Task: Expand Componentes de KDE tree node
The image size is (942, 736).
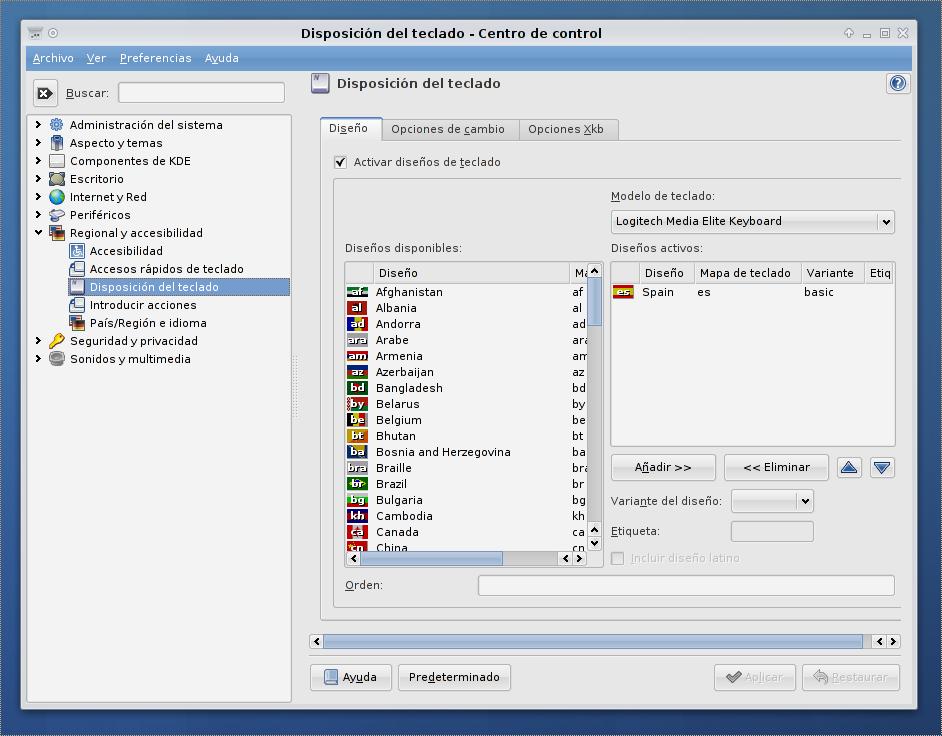Action: (38, 160)
